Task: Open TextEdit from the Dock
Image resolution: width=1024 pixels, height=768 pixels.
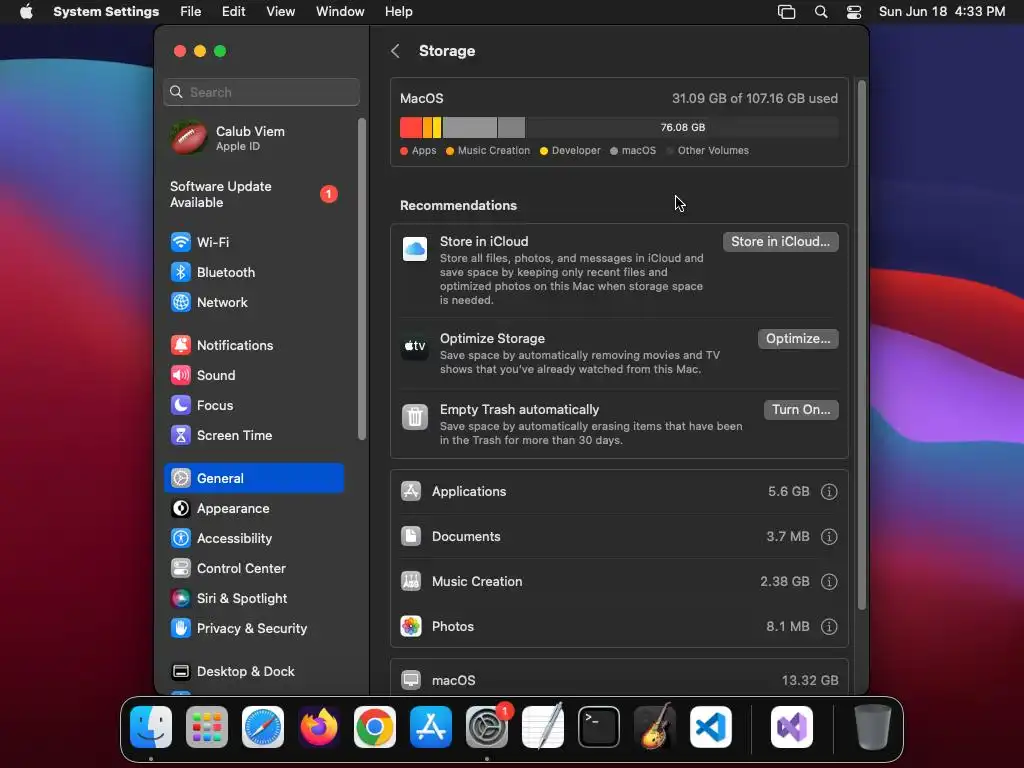Action: (x=543, y=727)
